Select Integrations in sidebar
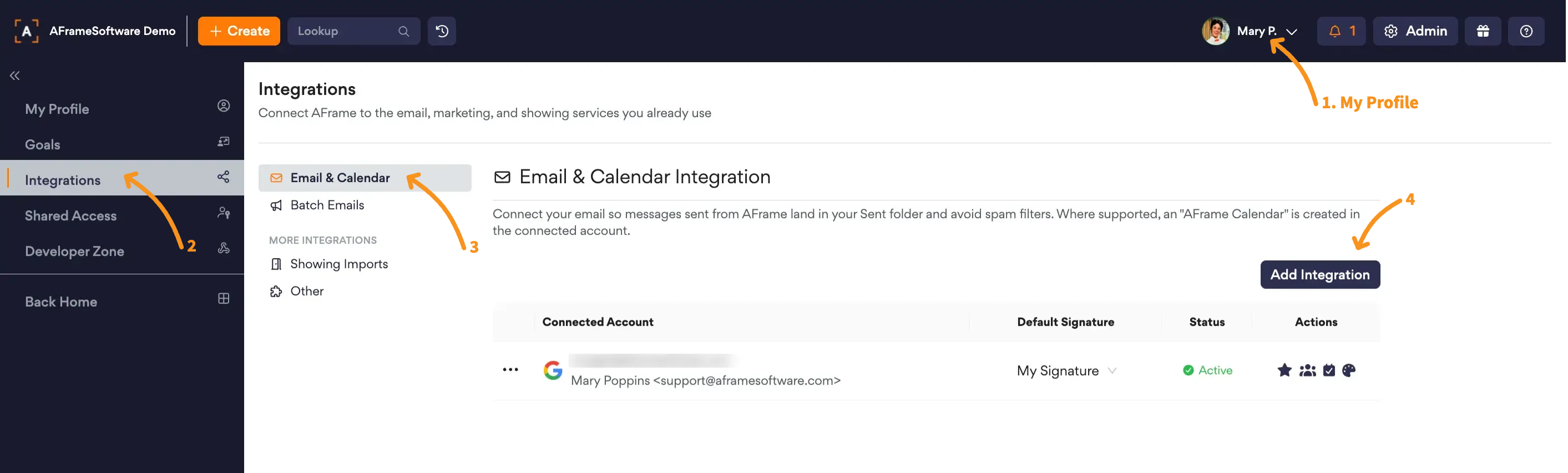The width and height of the screenshot is (1568, 473). coord(122,178)
